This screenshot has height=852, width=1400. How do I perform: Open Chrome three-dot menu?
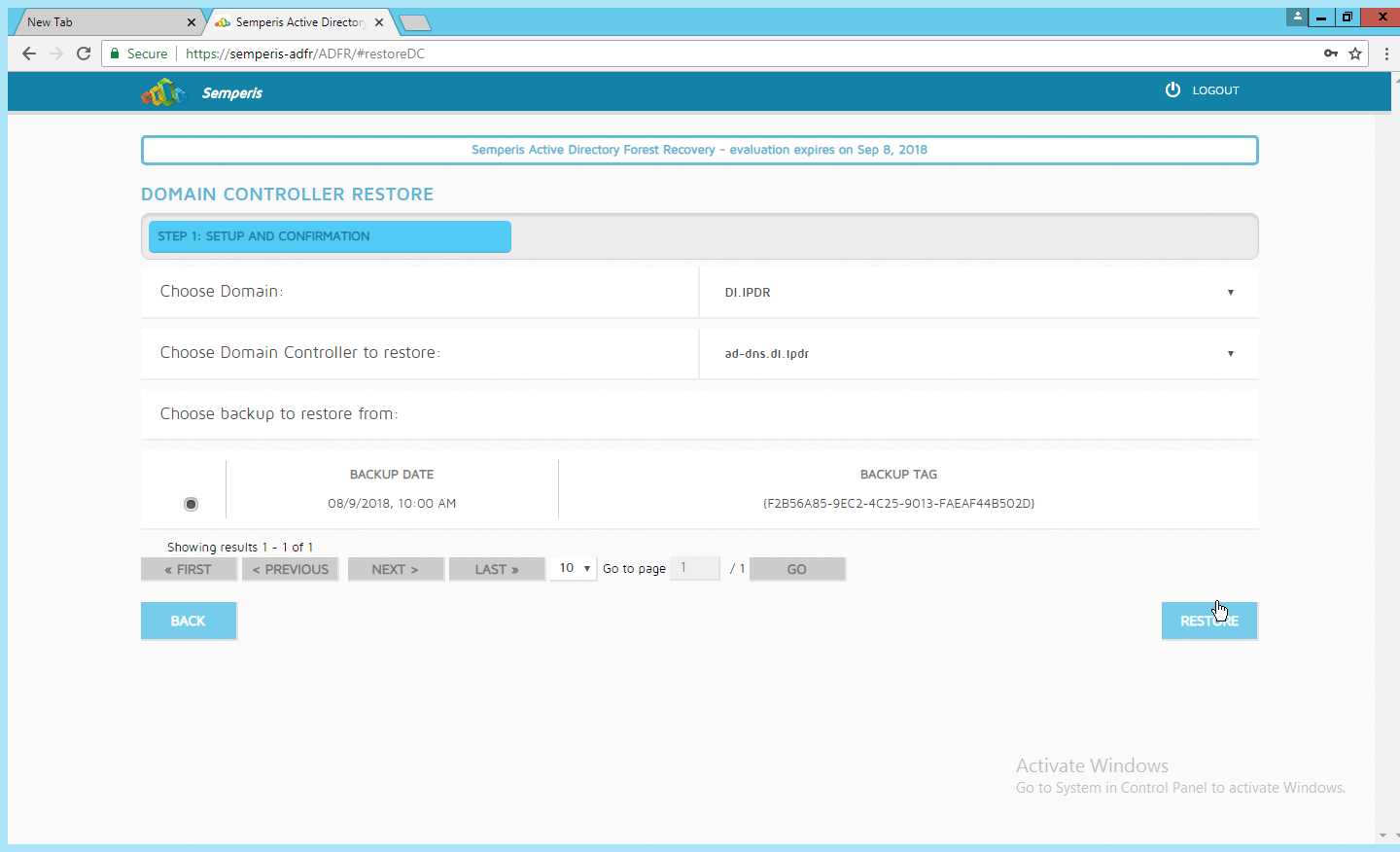point(1386,53)
